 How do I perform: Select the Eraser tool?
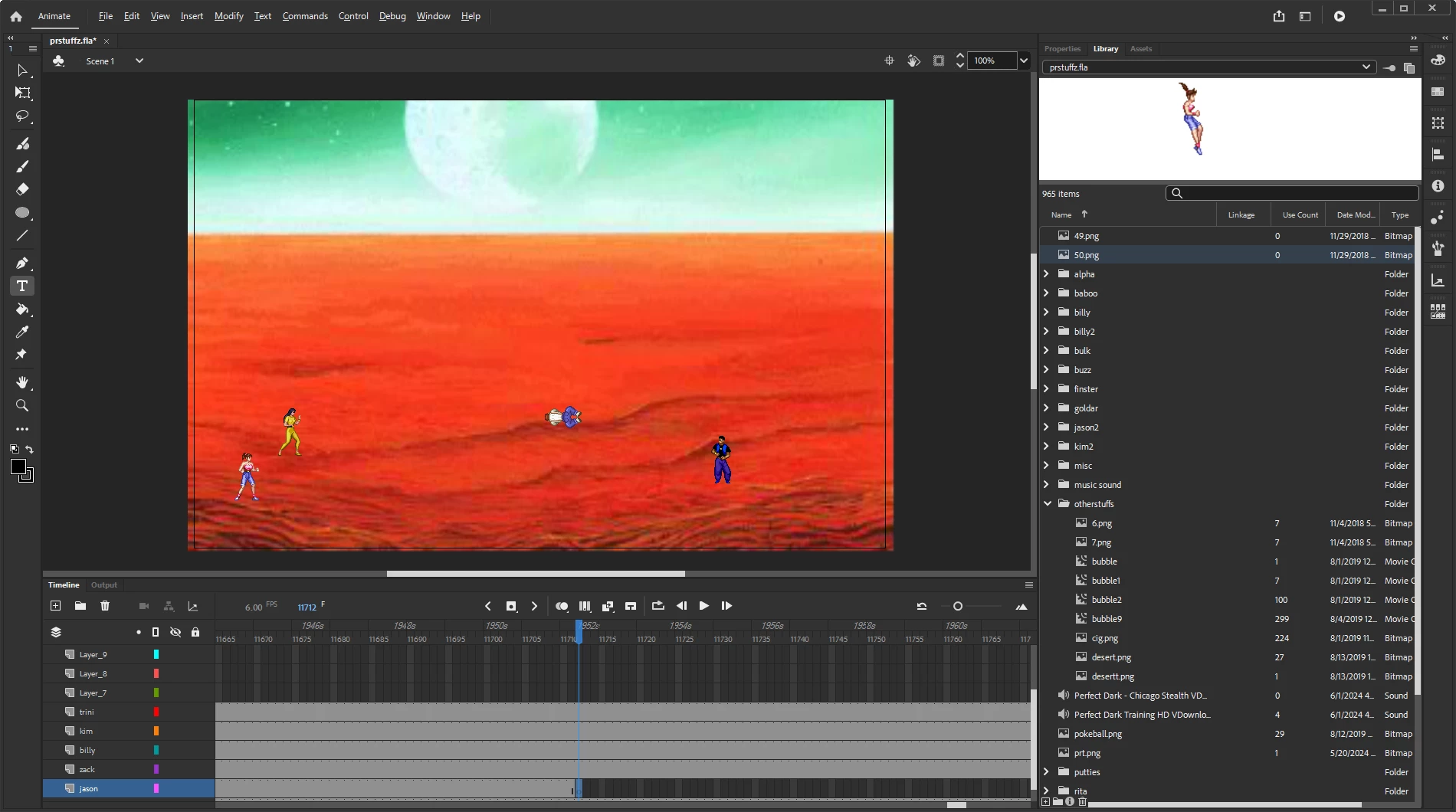pyautogui.click(x=22, y=189)
